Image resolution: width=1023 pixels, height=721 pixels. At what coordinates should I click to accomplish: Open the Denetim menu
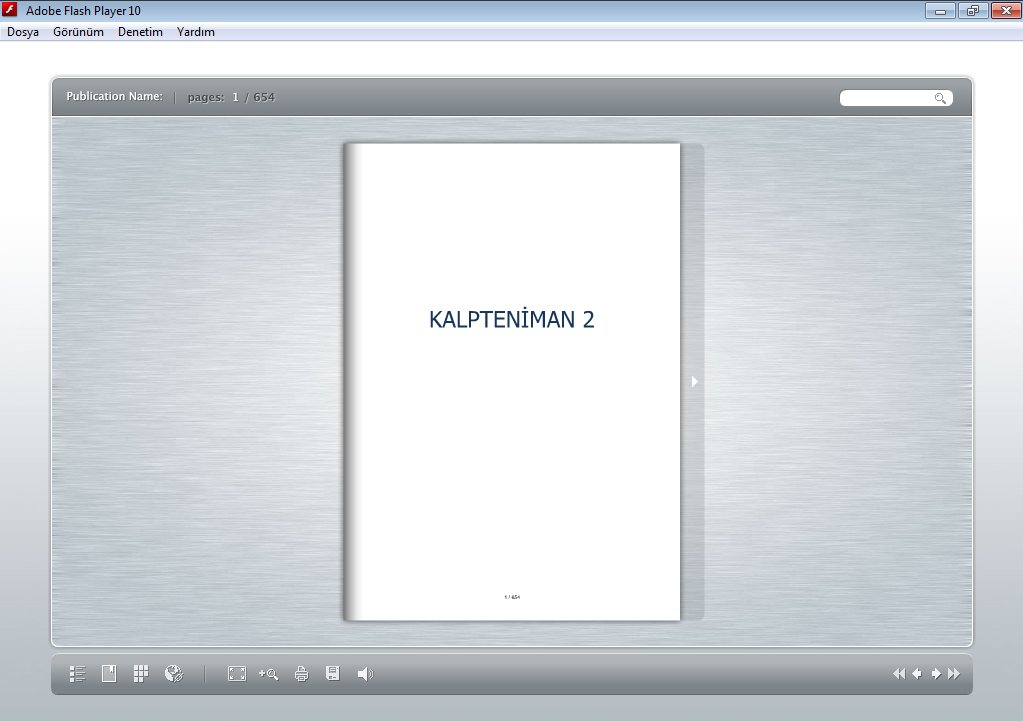(140, 32)
